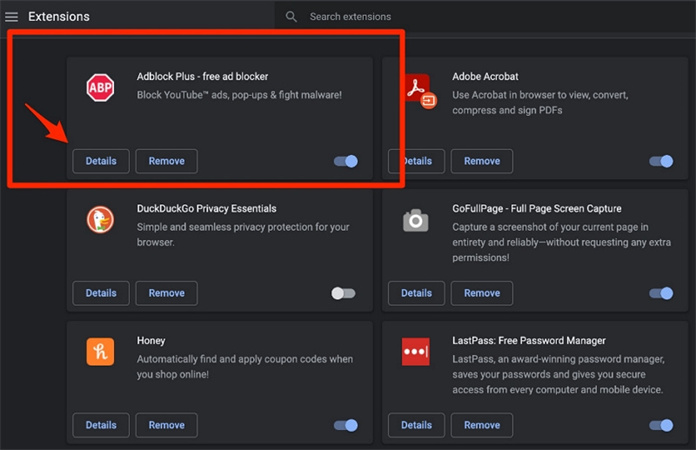Screen dimensions: 696x450
Task: Click the LastPass red icon
Action: point(416,352)
